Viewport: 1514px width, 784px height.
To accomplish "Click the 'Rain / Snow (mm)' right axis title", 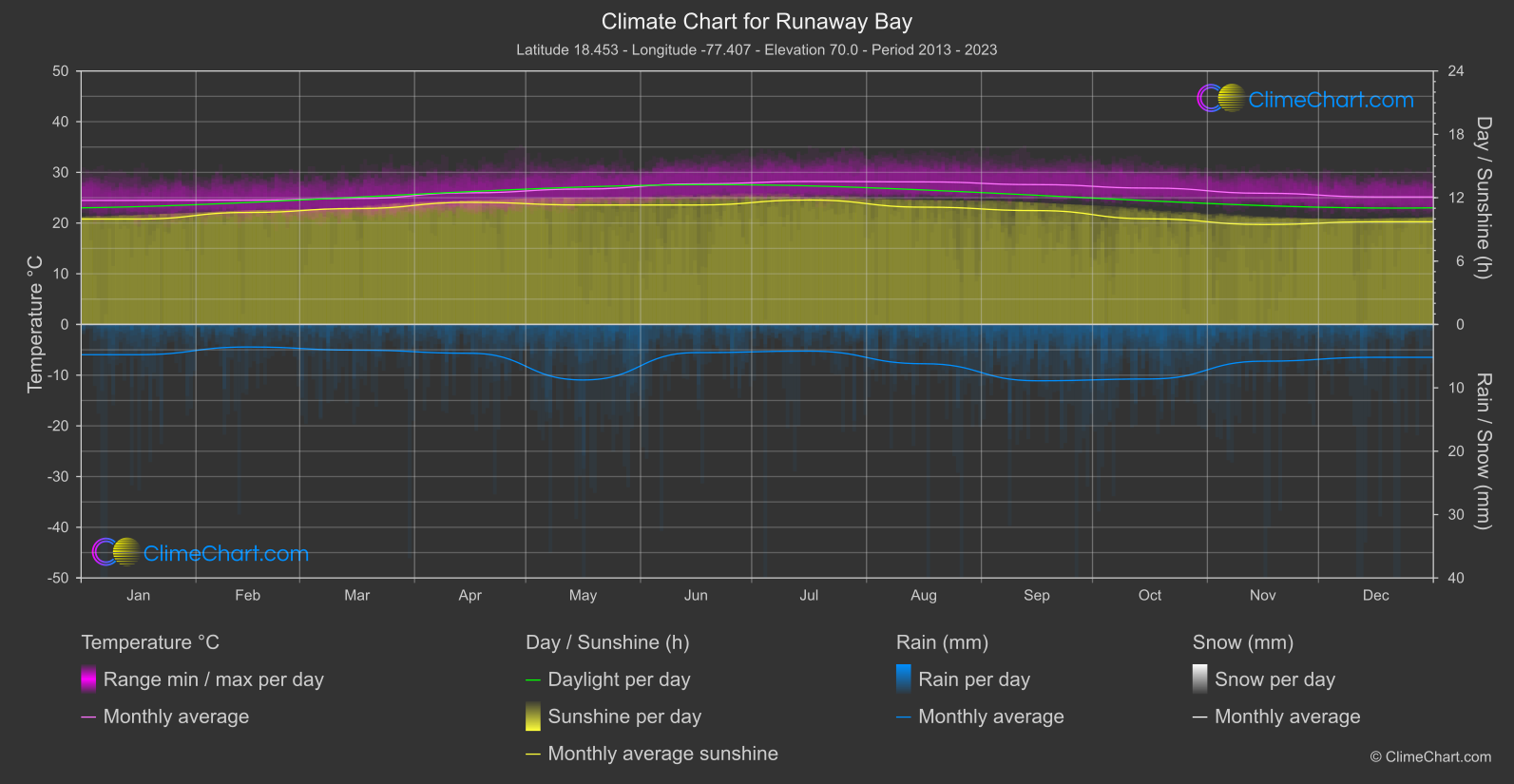I will click(x=1483, y=450).
